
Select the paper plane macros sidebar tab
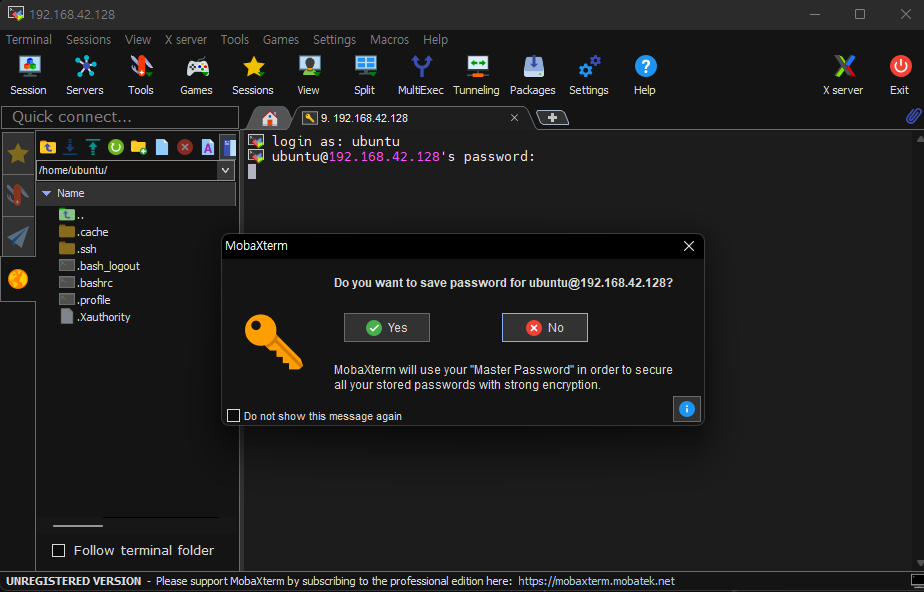pyautogui.click(x=18, y=237)
